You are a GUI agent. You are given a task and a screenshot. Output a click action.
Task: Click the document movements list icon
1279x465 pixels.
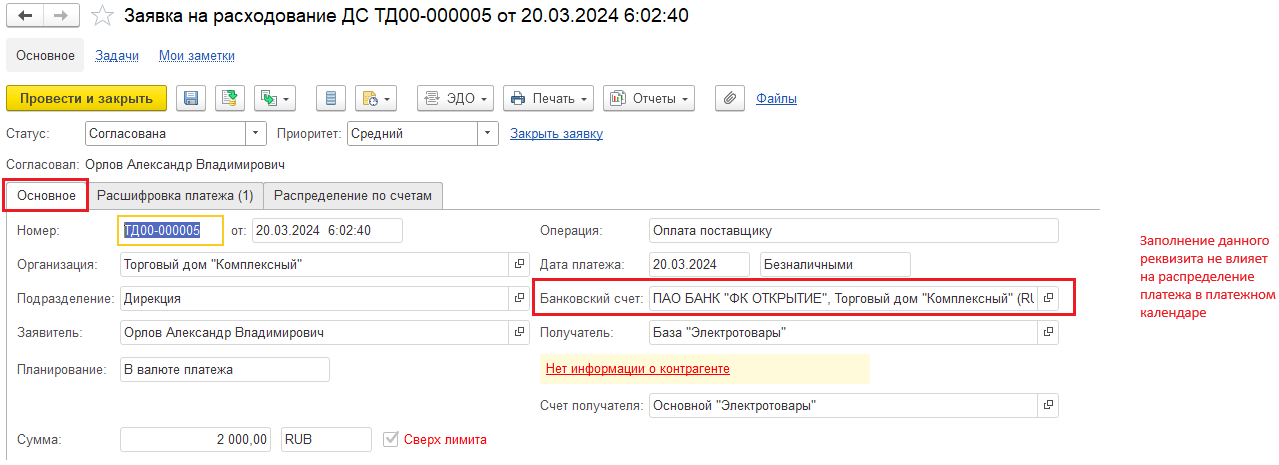click(x=331, y=98)
